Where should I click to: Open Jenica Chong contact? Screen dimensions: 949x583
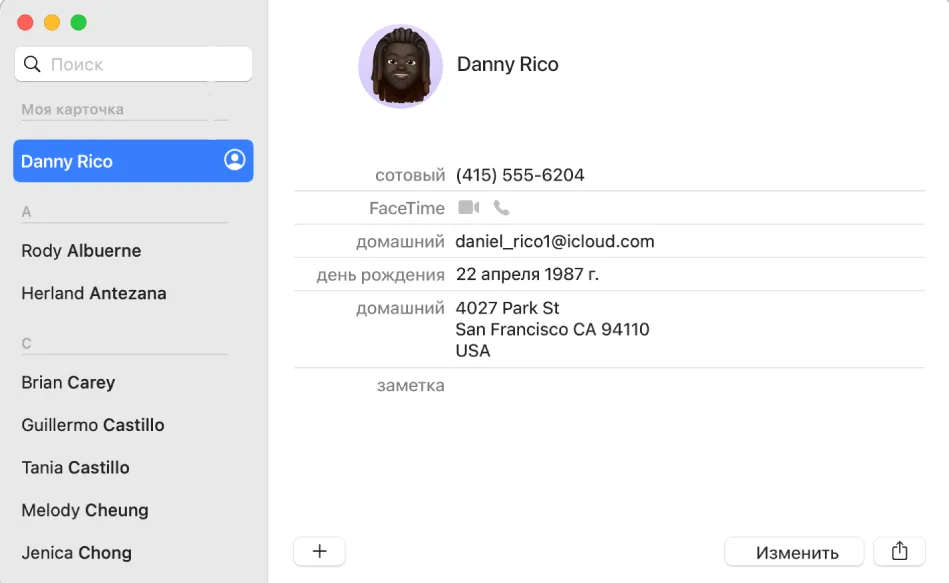76,553
